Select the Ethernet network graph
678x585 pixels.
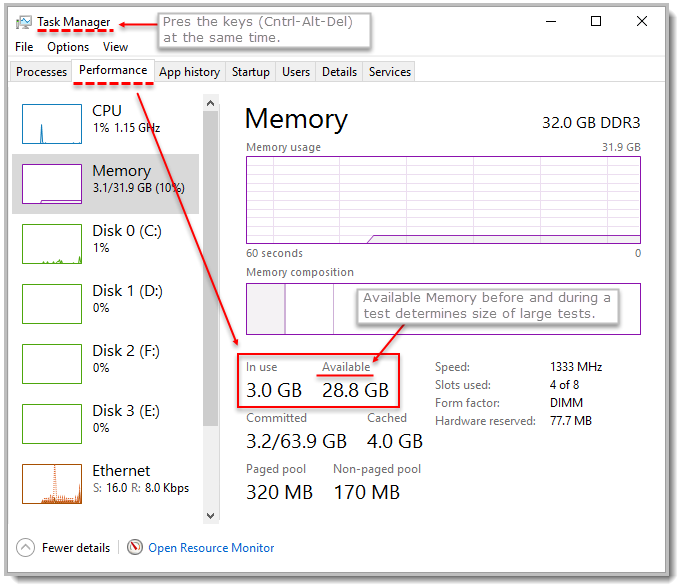coord(51,483)
